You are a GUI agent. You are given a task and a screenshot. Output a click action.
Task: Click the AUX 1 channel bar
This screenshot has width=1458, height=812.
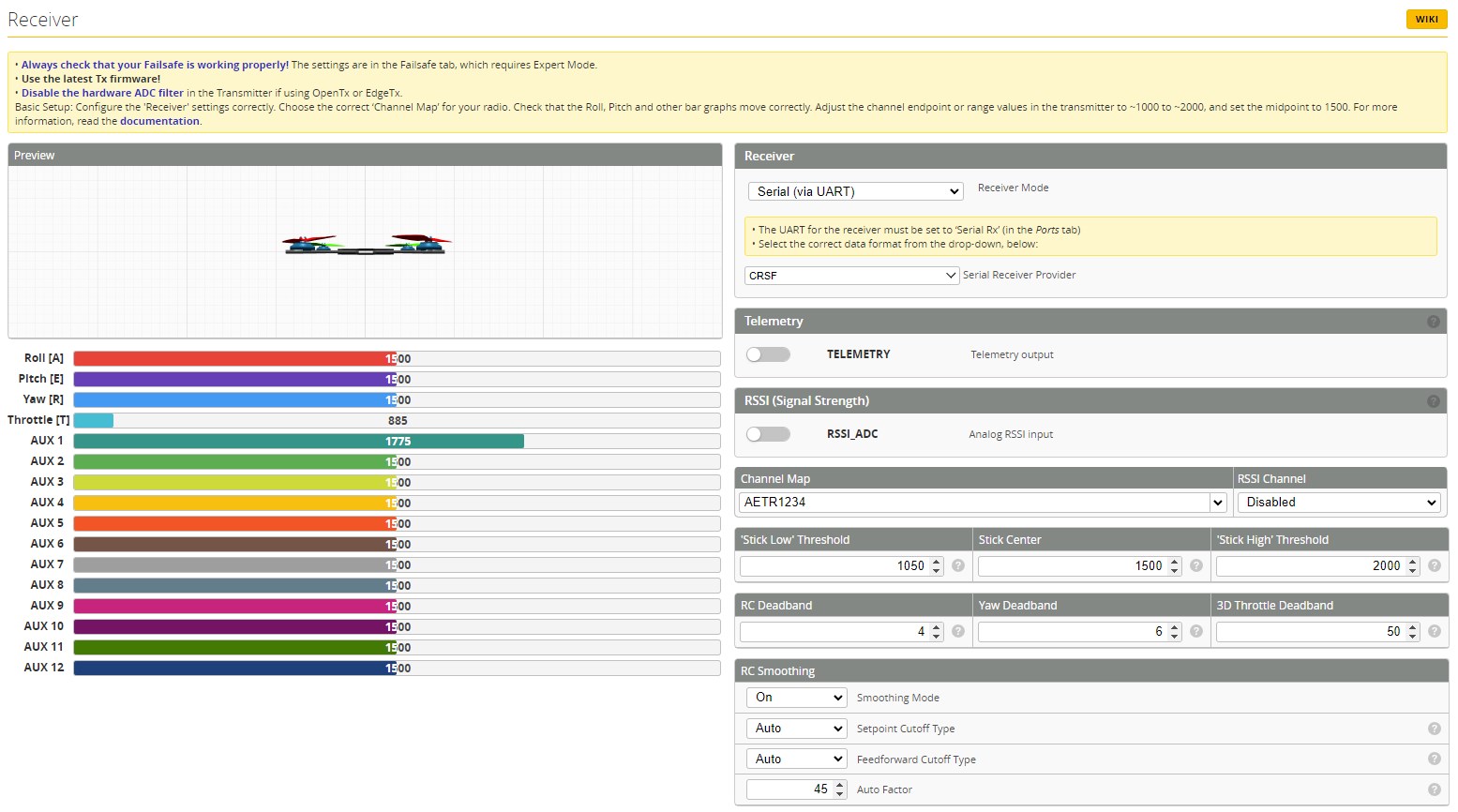397,441
